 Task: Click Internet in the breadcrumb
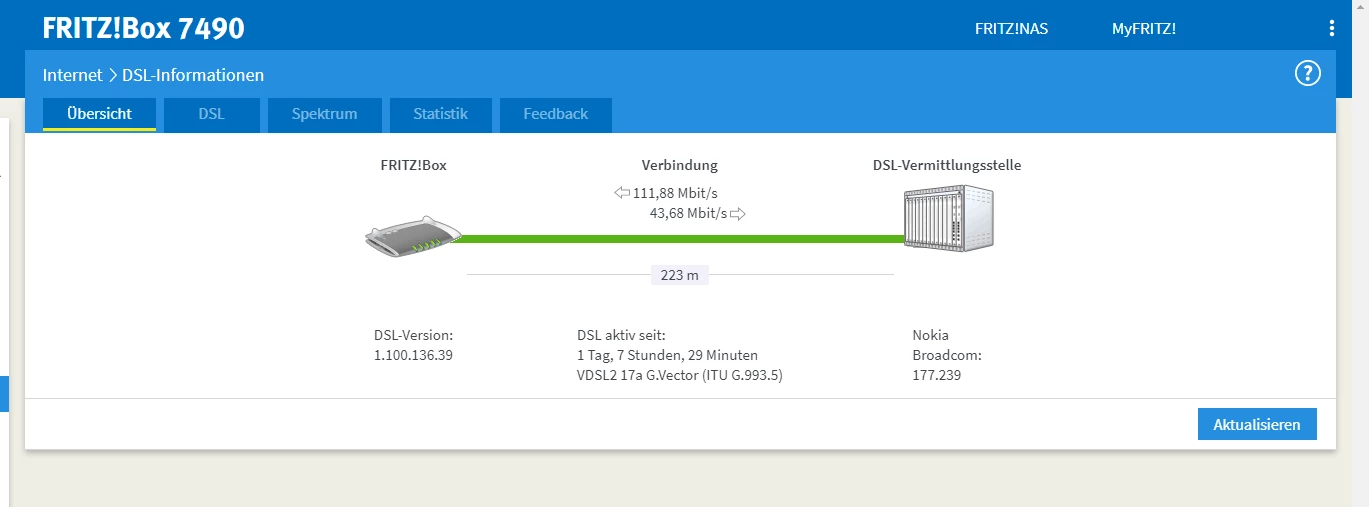click(72, 75)
